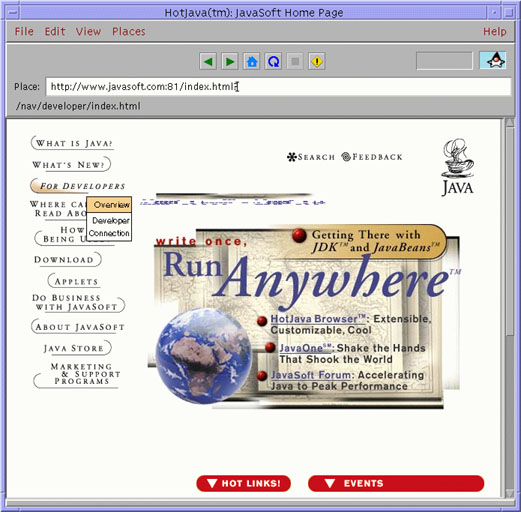This screenshot has height=512, width=521.
Task: Click Getting There with JDK and JavaBeans
Action: pos(375,241)
